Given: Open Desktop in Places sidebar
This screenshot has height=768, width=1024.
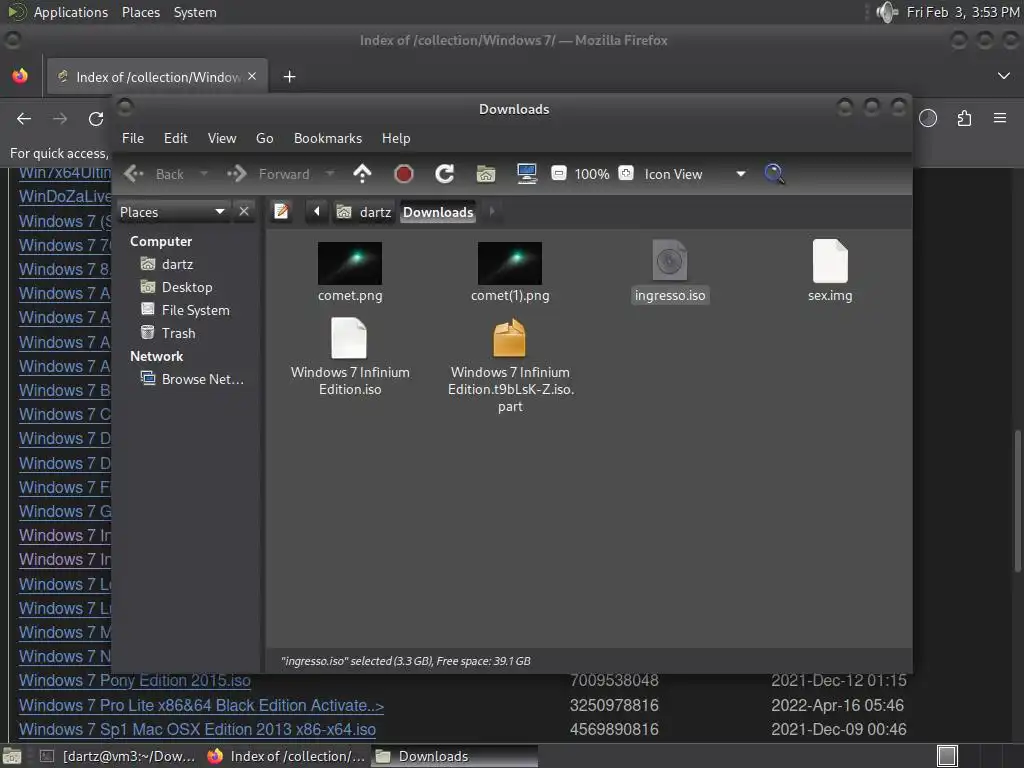Looking at the screenshot, I should [187, 287].
